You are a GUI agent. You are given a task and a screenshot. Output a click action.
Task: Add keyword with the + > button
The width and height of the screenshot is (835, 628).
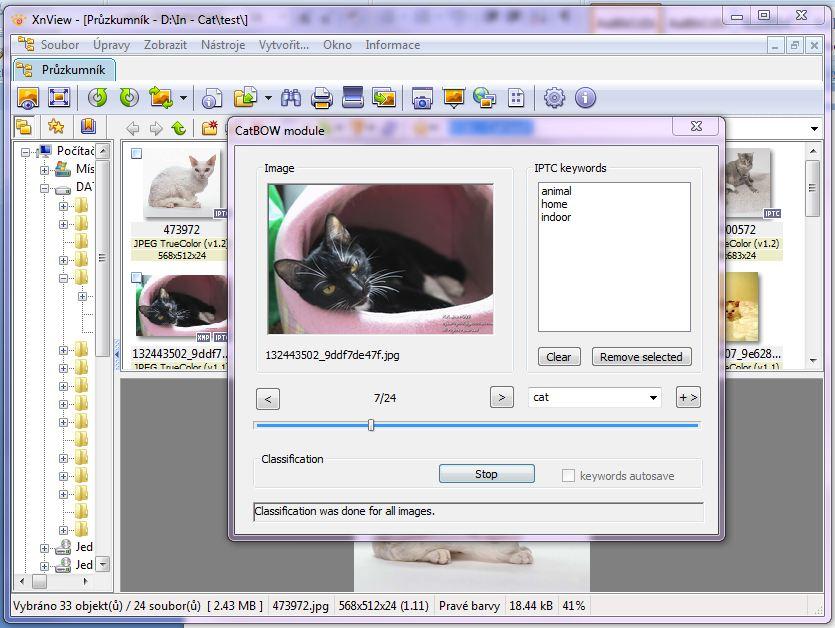click(688, 397)
